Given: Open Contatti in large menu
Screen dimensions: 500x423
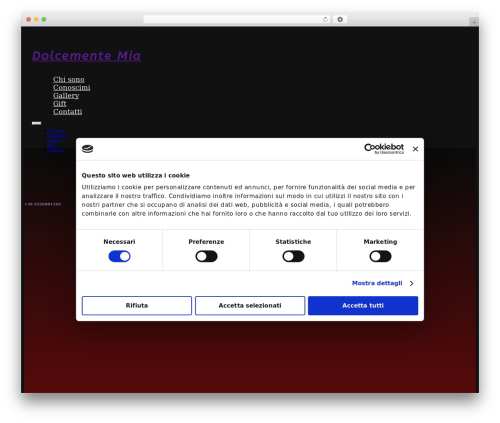Looking at the screenshot, I should pos(67,111).
